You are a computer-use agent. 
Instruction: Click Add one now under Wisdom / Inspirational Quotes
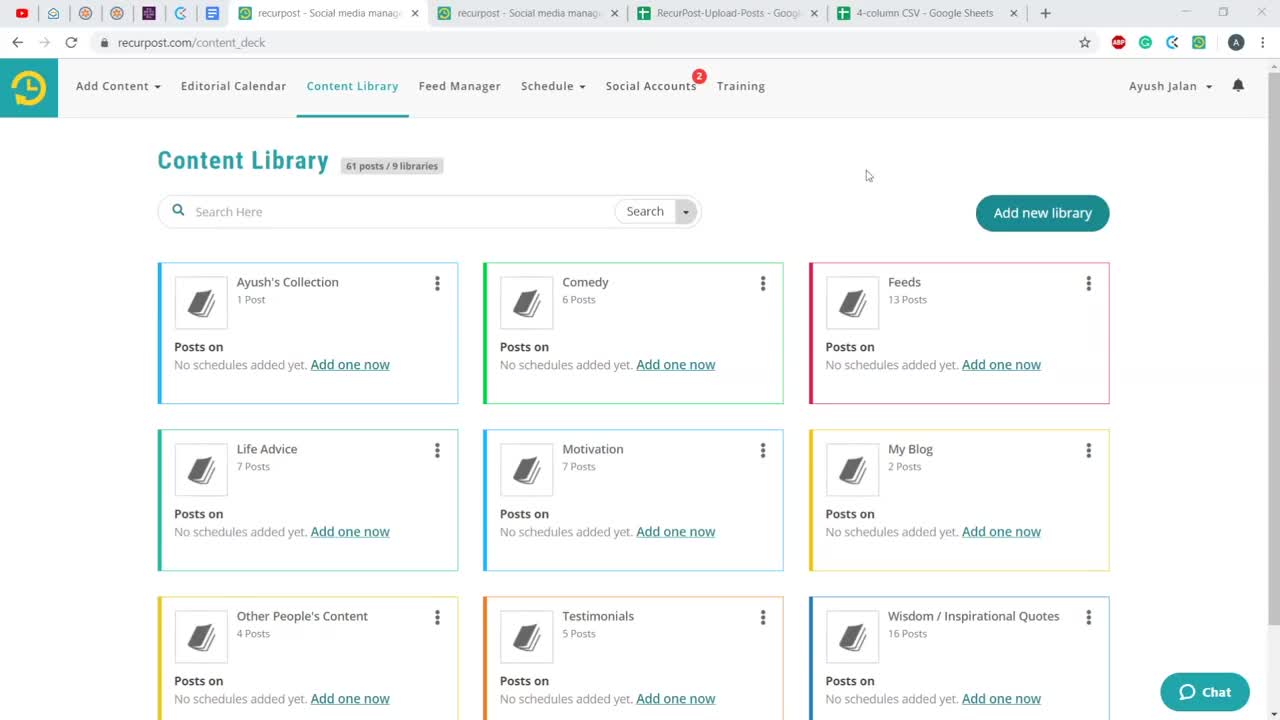tap(1001, 699)
